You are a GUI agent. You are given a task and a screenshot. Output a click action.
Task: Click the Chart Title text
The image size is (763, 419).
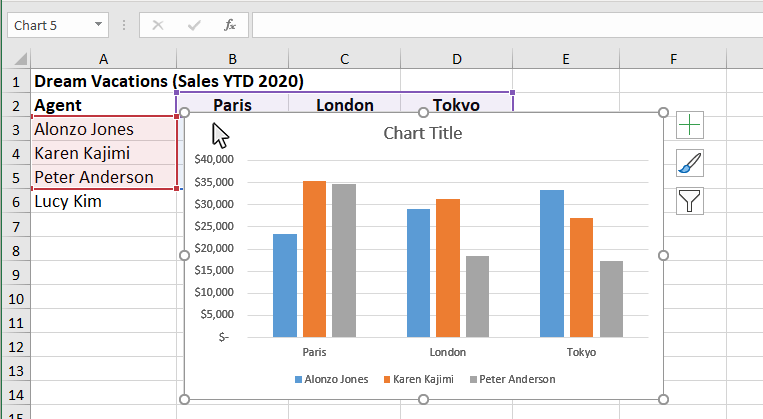422,133
